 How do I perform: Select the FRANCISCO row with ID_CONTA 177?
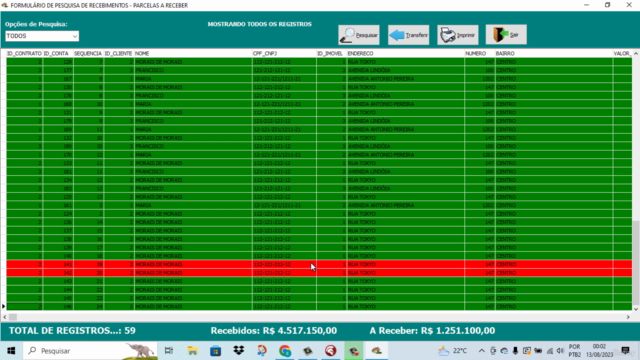click(x=319, y=70)
